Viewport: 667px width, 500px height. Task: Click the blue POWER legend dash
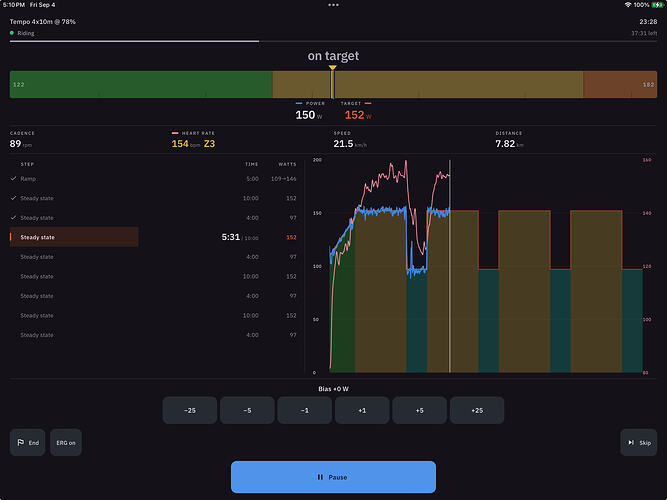tap(299, 103)
